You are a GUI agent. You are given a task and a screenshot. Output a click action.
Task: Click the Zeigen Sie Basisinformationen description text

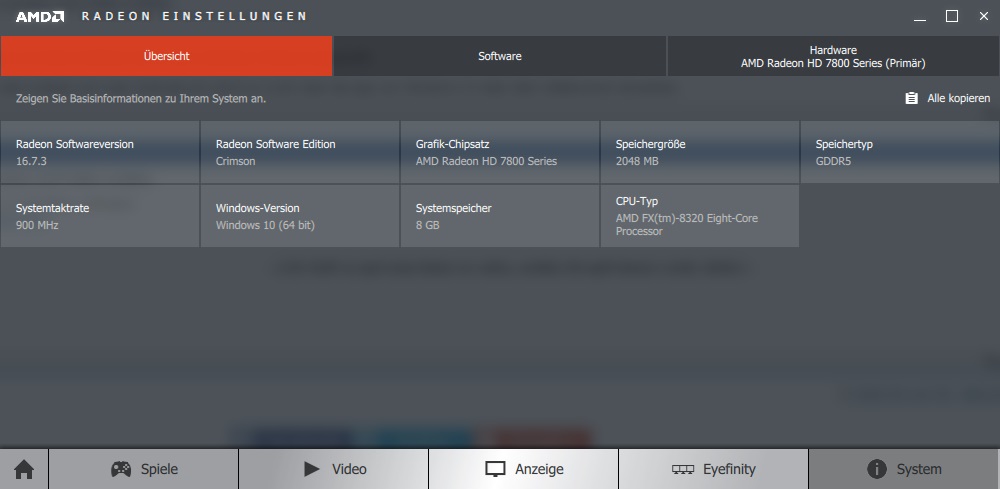141,99
